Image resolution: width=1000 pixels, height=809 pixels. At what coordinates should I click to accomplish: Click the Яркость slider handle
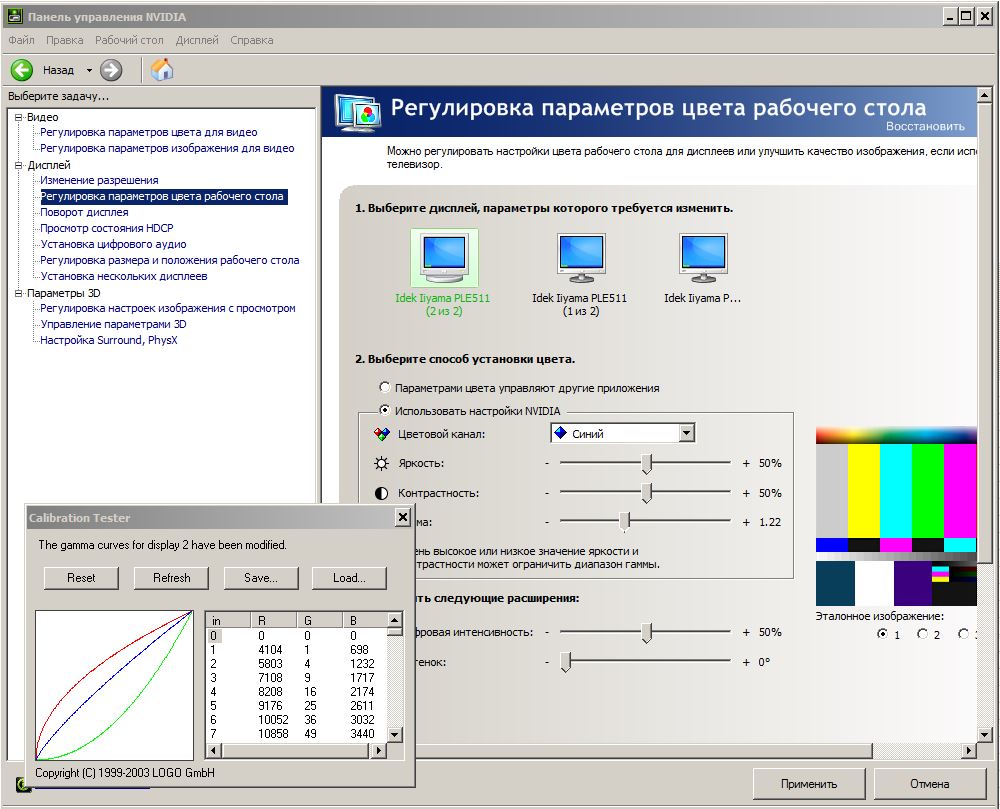(647, 464)
